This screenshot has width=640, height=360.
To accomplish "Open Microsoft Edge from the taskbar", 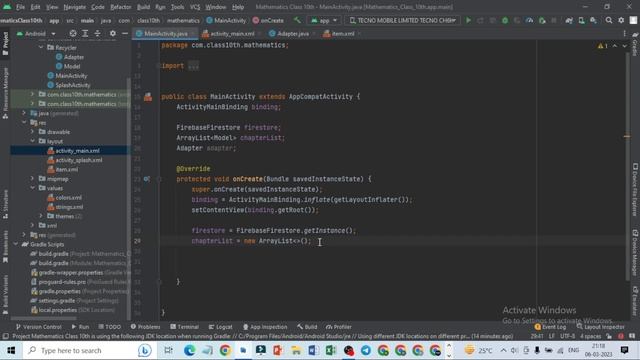I will [x=189, y=350].
